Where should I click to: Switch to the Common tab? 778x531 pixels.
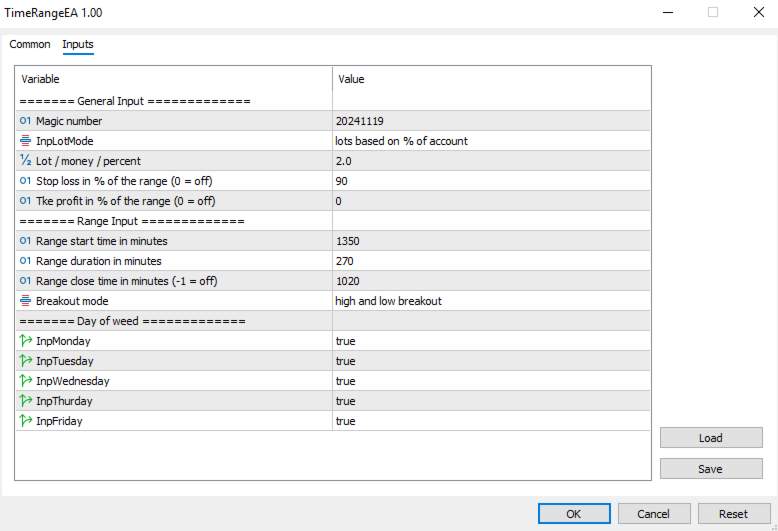click(30, 45)
